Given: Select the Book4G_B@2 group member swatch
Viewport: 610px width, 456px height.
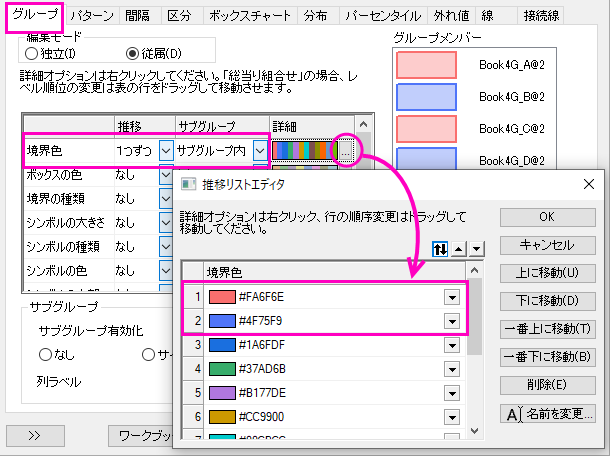Looking at the screenshot, I should pos(426,97).
